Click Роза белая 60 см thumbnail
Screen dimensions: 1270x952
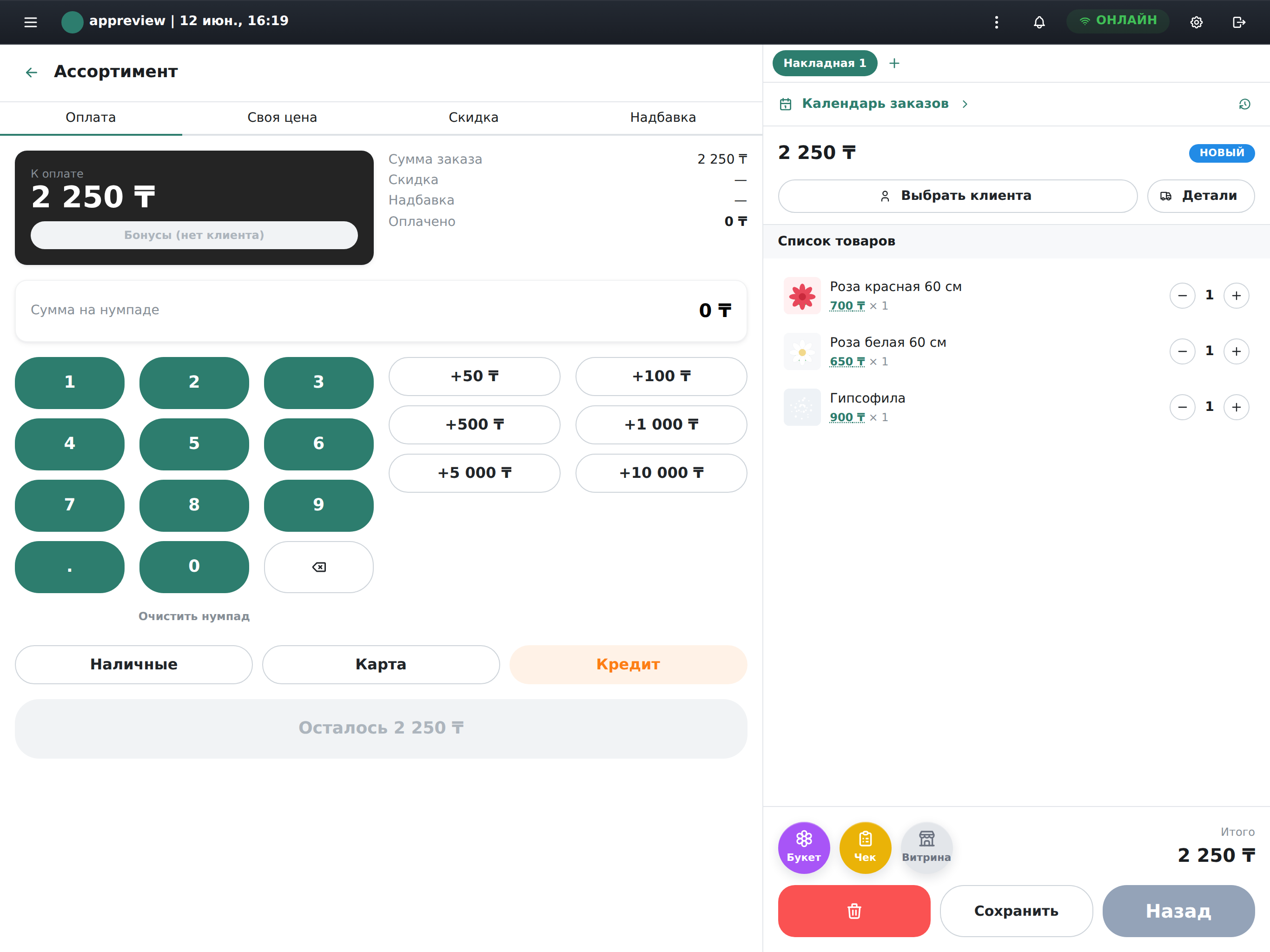[x=802, y=352]
